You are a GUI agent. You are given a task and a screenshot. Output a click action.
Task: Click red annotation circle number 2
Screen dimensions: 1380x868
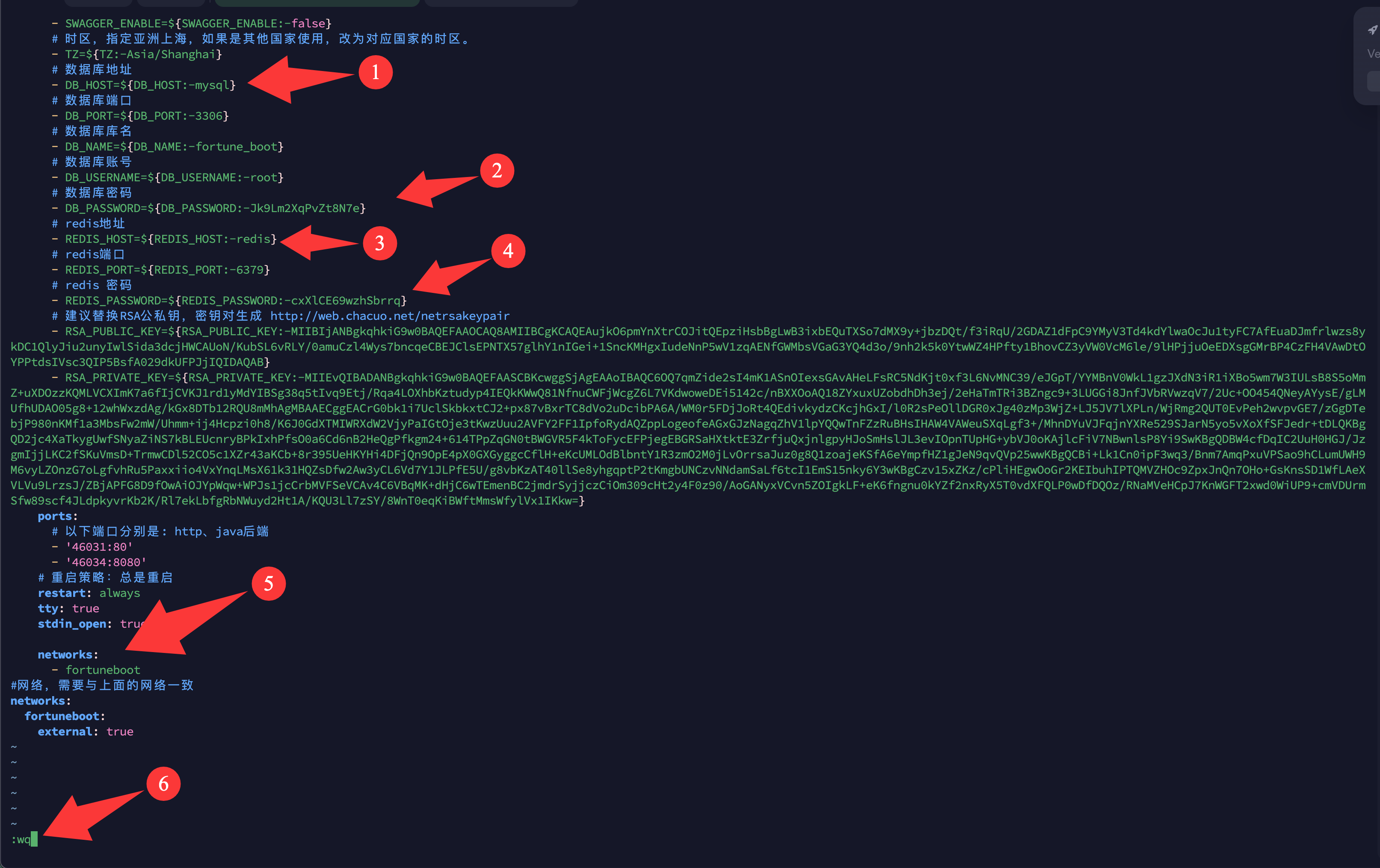pos(497,170)
